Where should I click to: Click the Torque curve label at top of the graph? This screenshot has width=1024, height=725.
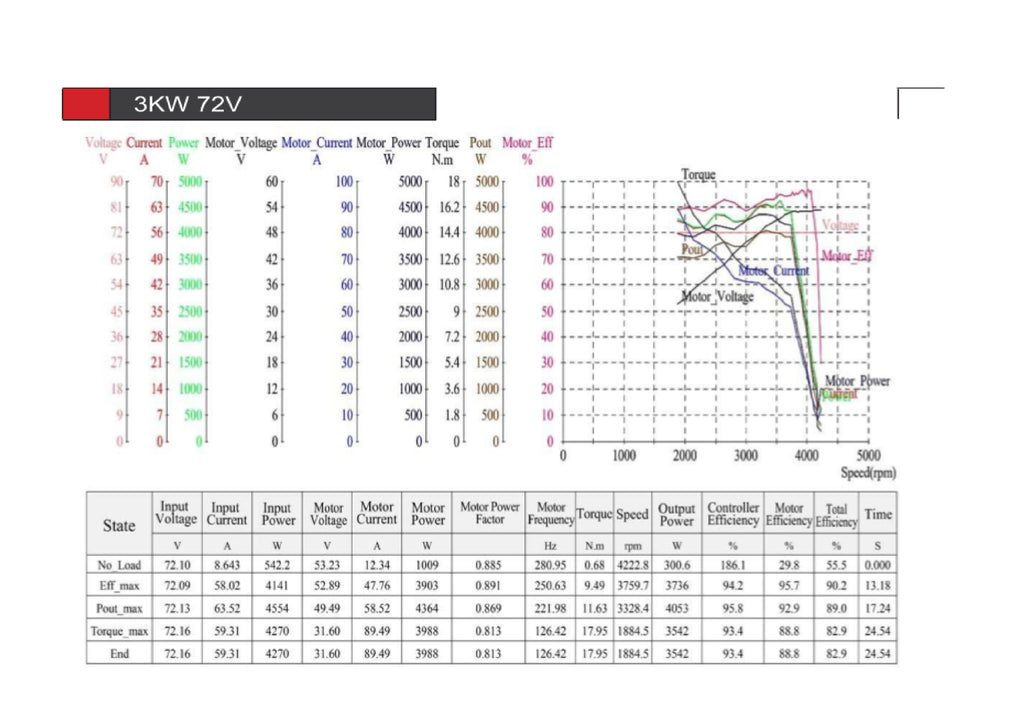[698, 175]
